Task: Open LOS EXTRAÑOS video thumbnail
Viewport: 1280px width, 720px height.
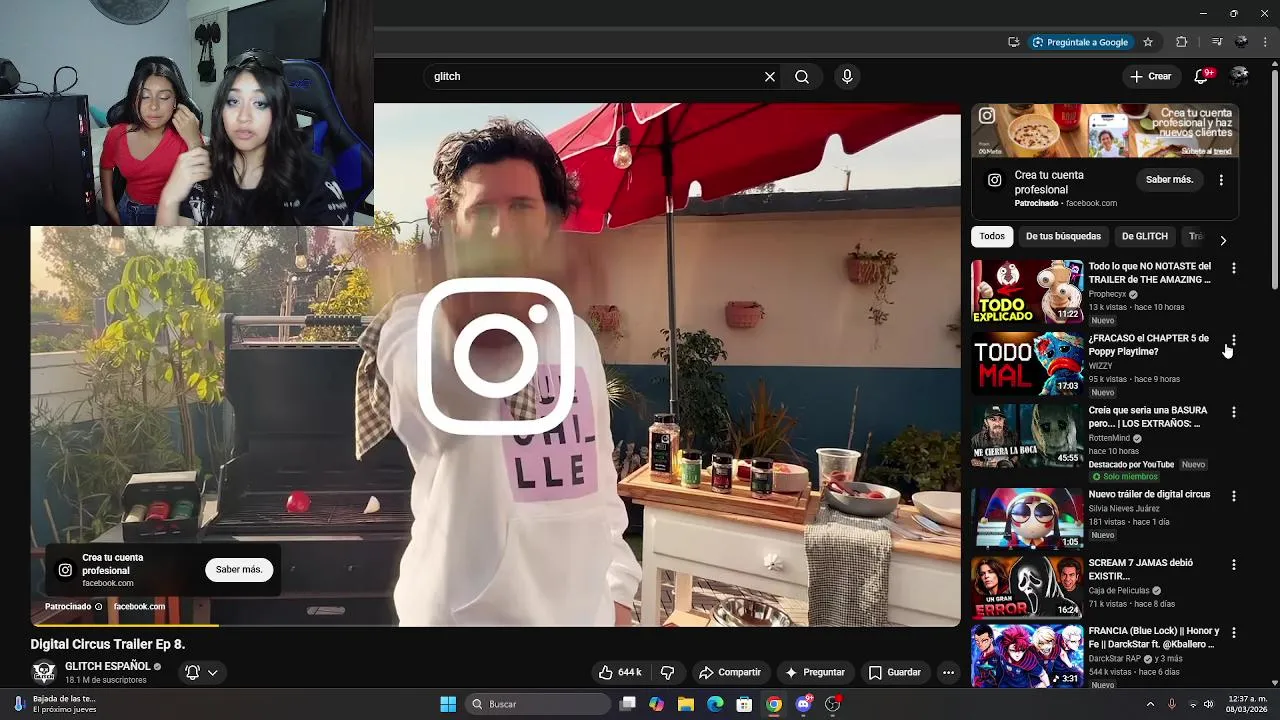Action: (1027, 436)
